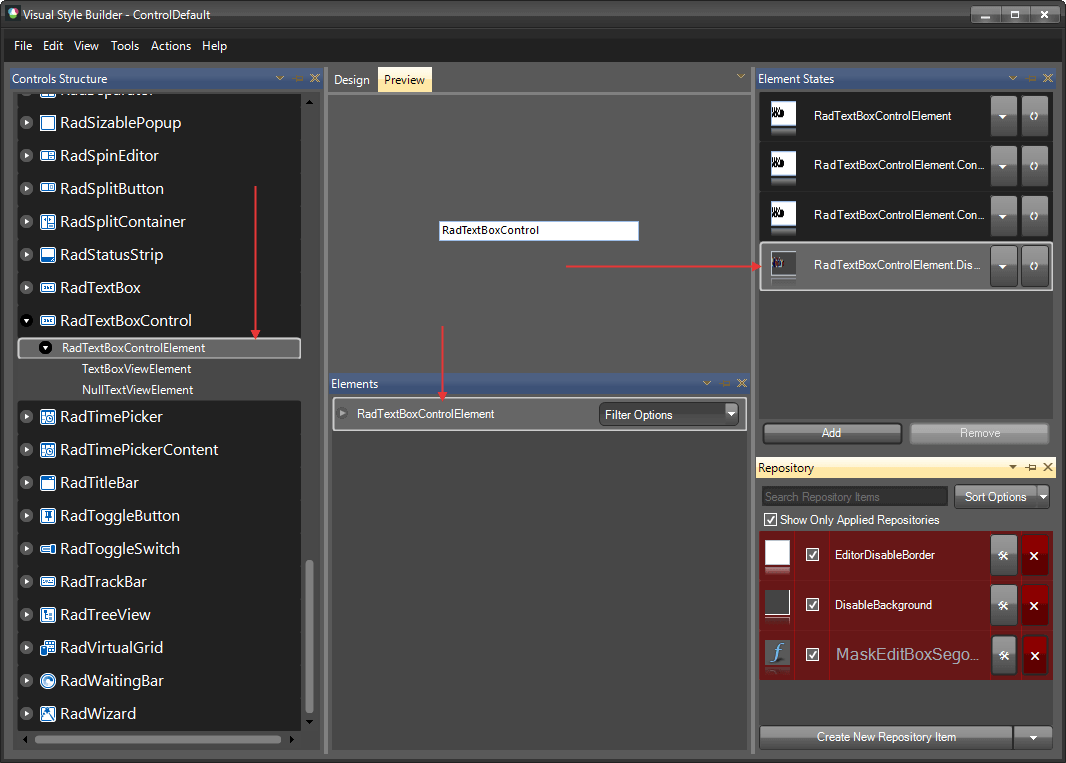Viewport: 1066px width, 763px height.
Task: Click the pin icon on the Repository panel
Action: (1030, 467)
